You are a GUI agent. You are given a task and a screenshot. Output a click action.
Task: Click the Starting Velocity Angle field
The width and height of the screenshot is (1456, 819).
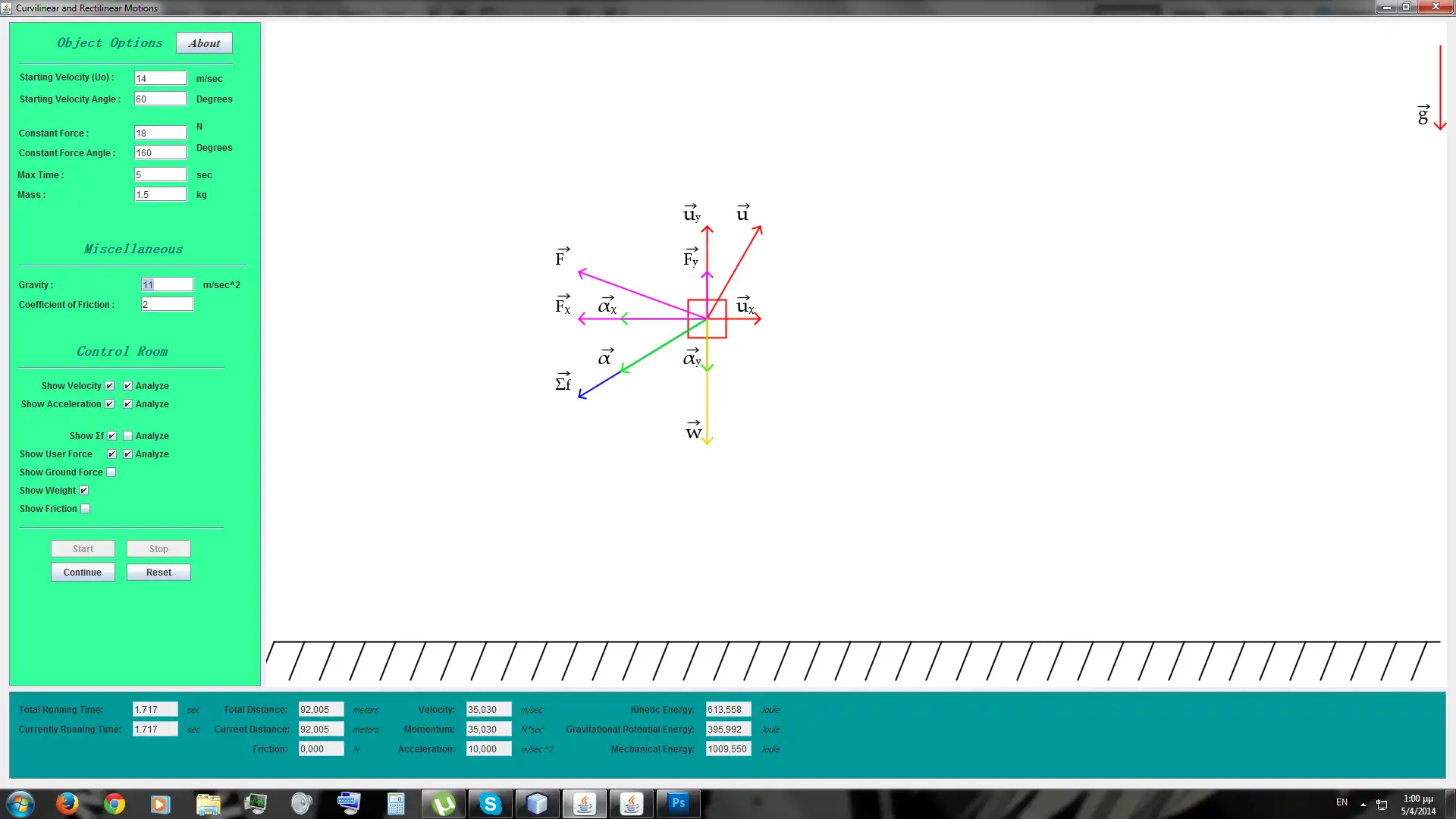pyautogui.click(x=160, y=99)
